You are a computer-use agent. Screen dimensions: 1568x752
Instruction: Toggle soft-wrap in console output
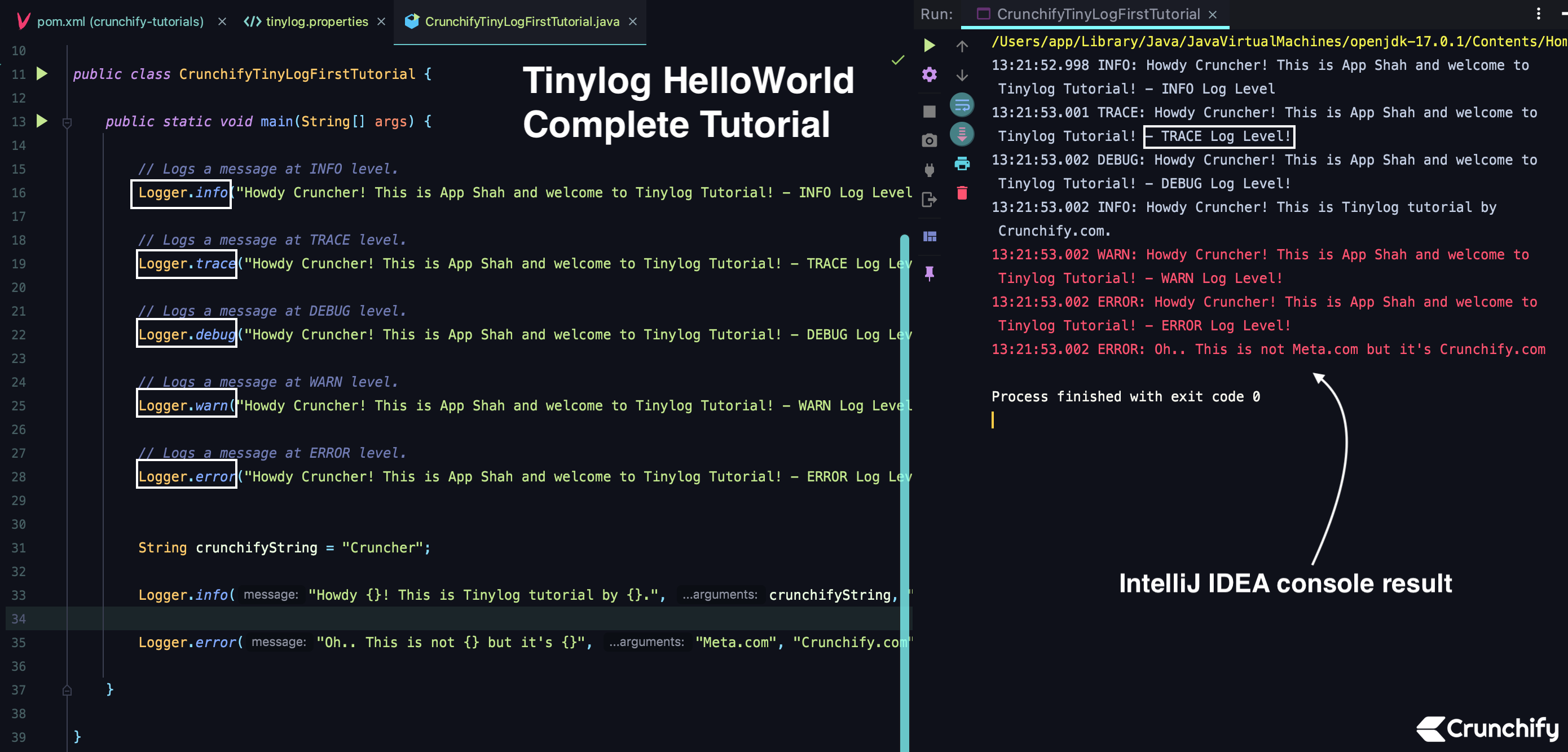[x=962, y=105]
